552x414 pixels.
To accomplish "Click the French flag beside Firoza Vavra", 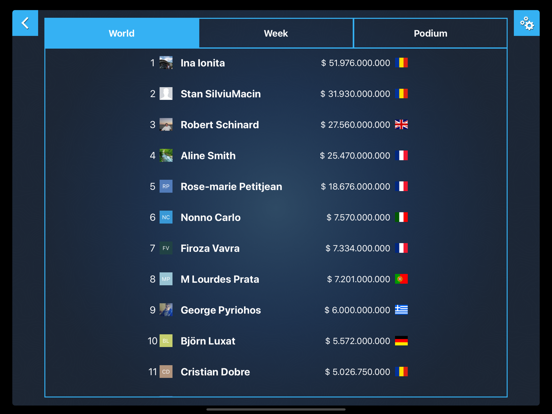I will (x=401, y=248).
